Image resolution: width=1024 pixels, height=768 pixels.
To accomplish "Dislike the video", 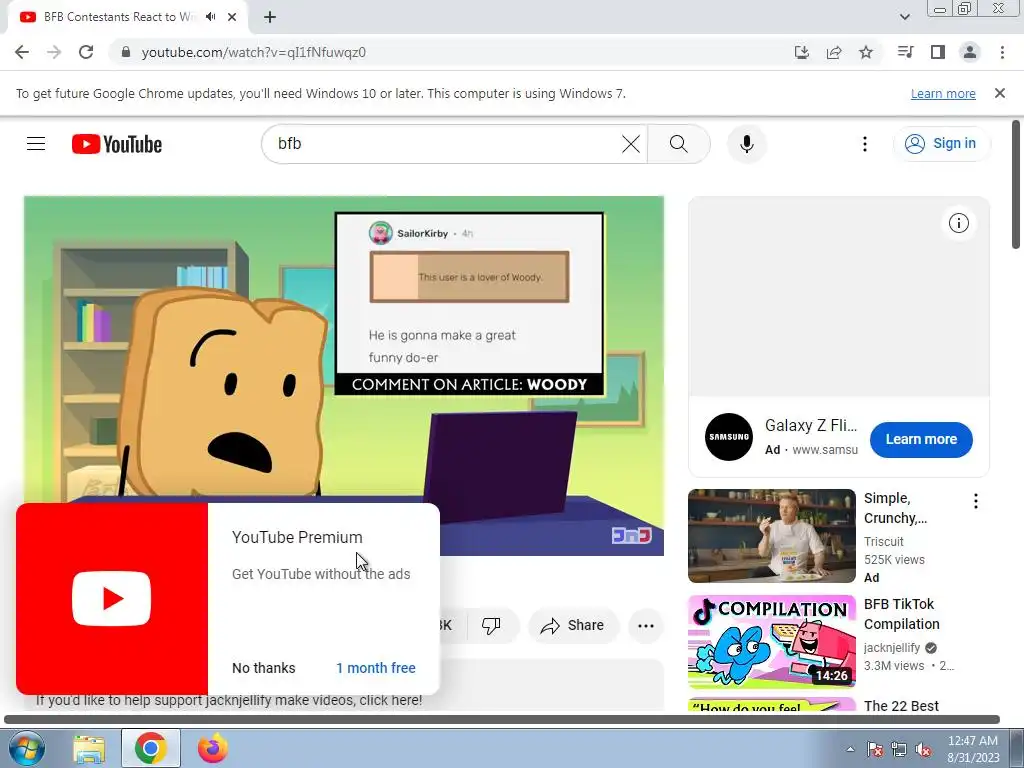I will tap(491, 626).
